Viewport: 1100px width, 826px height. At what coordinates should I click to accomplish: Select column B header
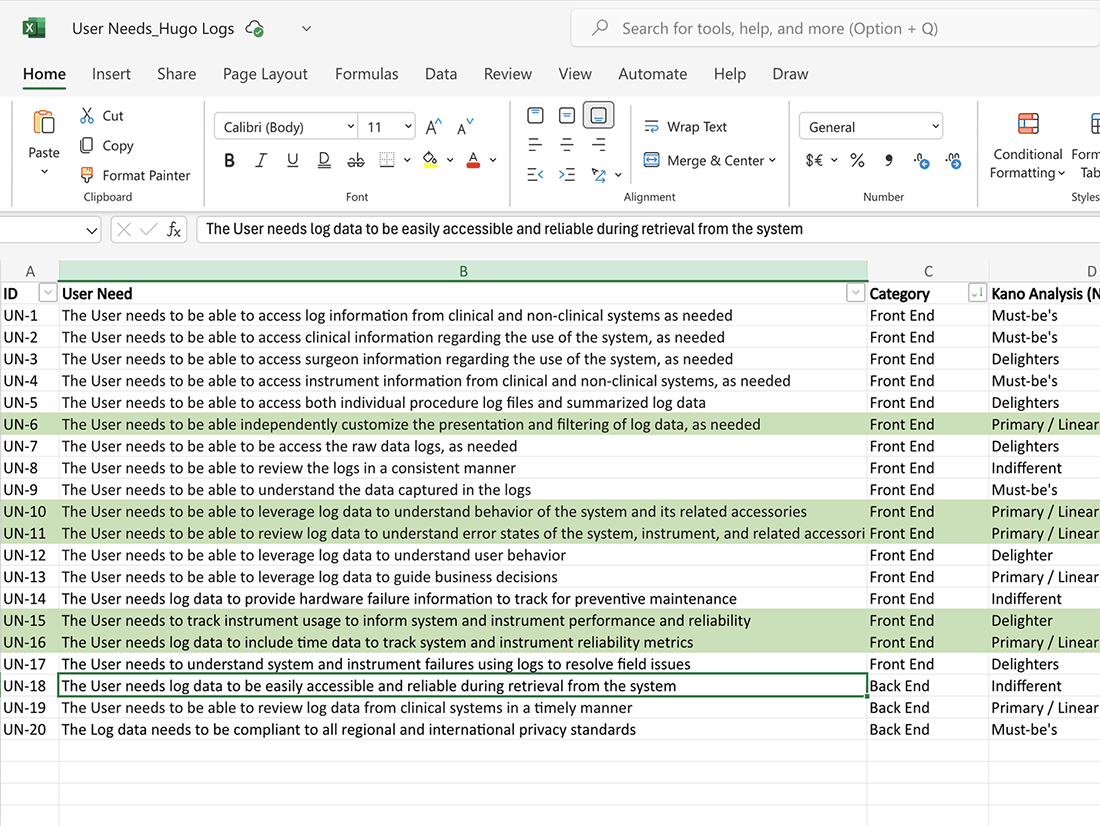click(463, 271)
